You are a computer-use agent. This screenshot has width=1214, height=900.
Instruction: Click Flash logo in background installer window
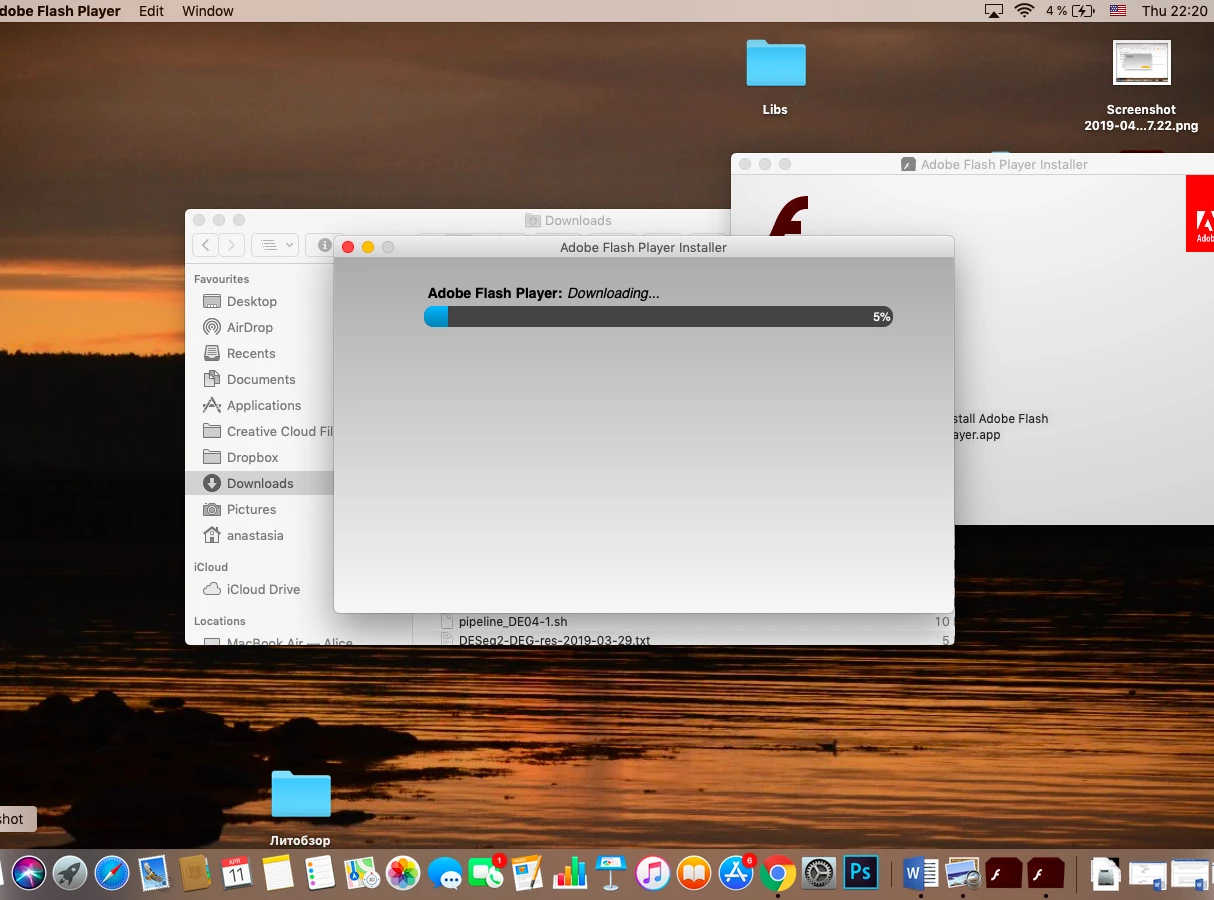788,215
